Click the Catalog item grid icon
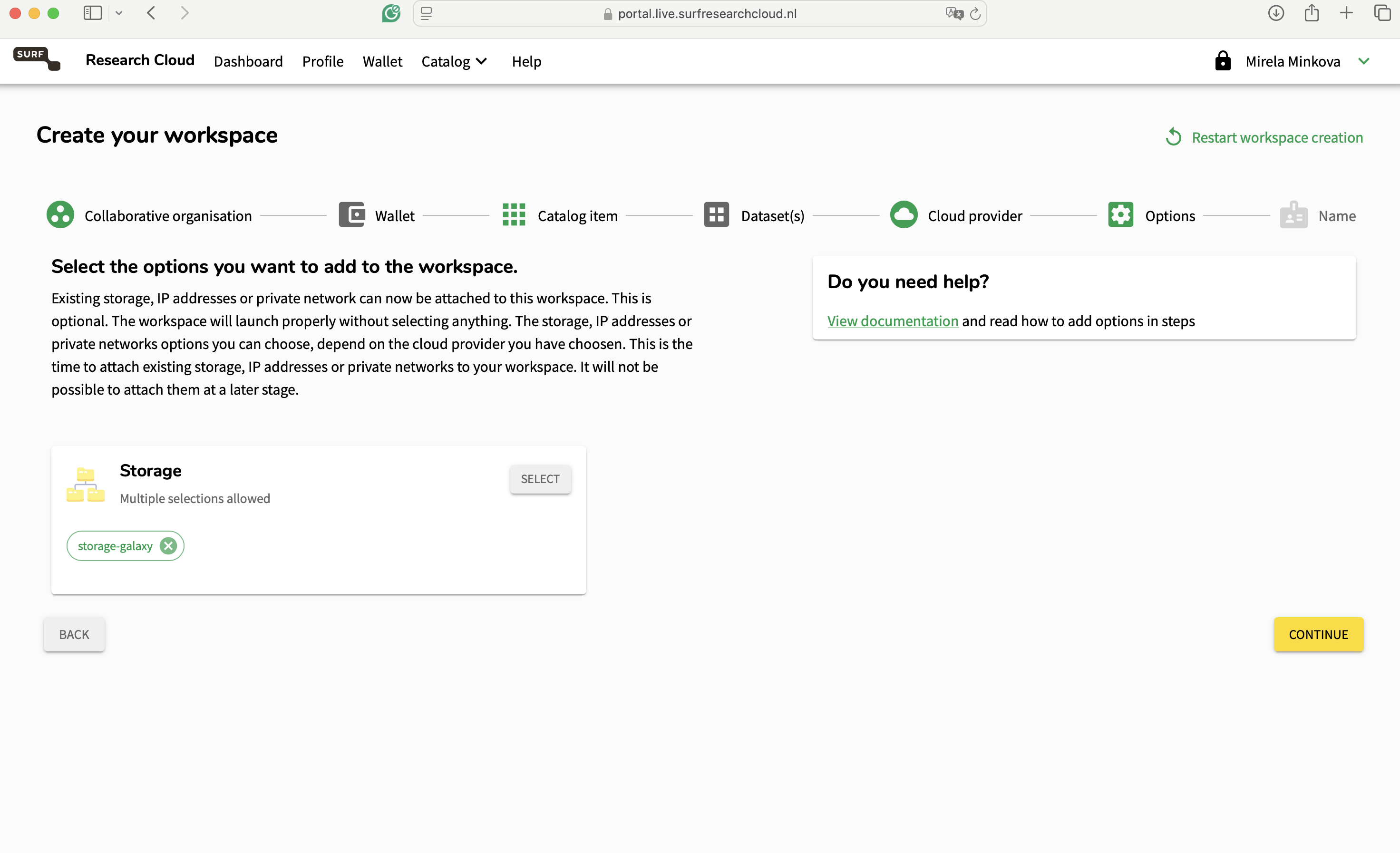The height and width of the screenshot is (853, 1400). (514, 215)
